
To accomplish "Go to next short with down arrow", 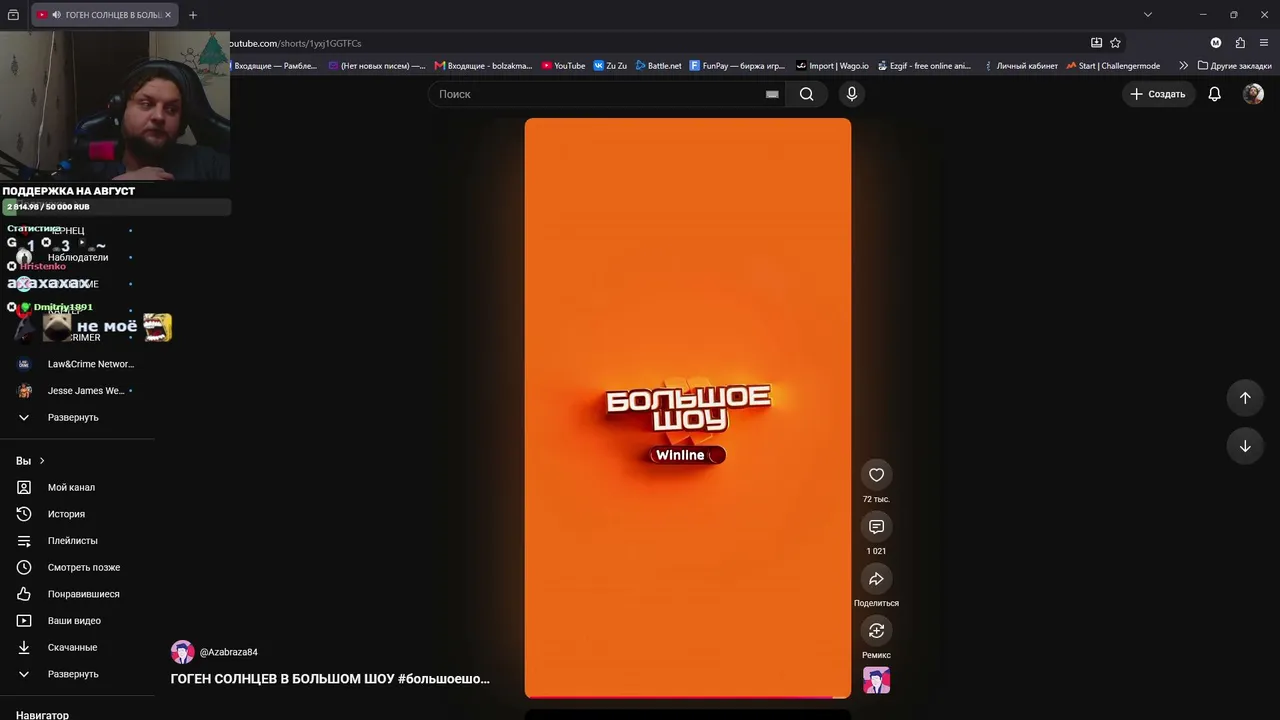I will click(1245, 446).
